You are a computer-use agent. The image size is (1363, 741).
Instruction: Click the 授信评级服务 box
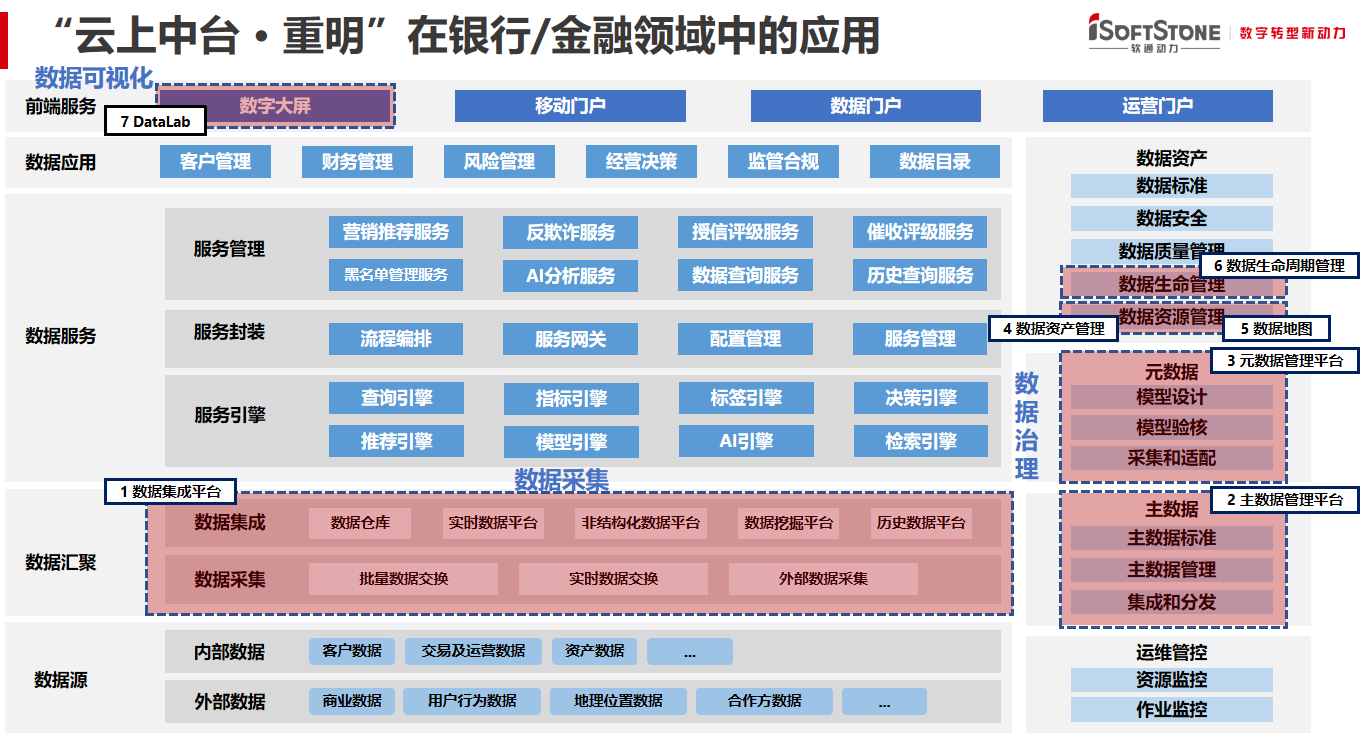tap(745, 232)
